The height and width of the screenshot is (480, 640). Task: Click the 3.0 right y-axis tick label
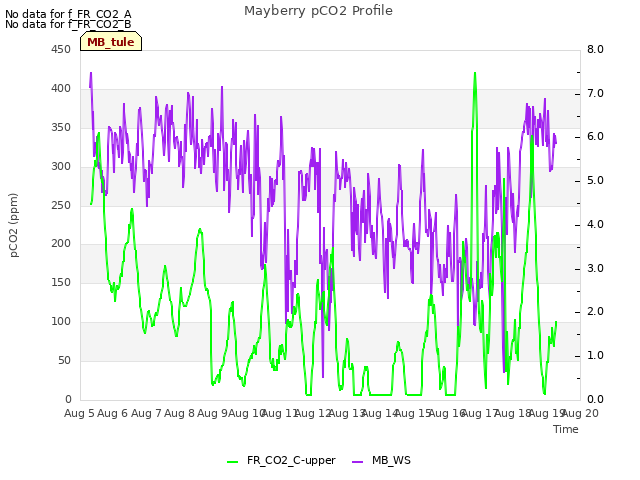[x=595, y=269]
